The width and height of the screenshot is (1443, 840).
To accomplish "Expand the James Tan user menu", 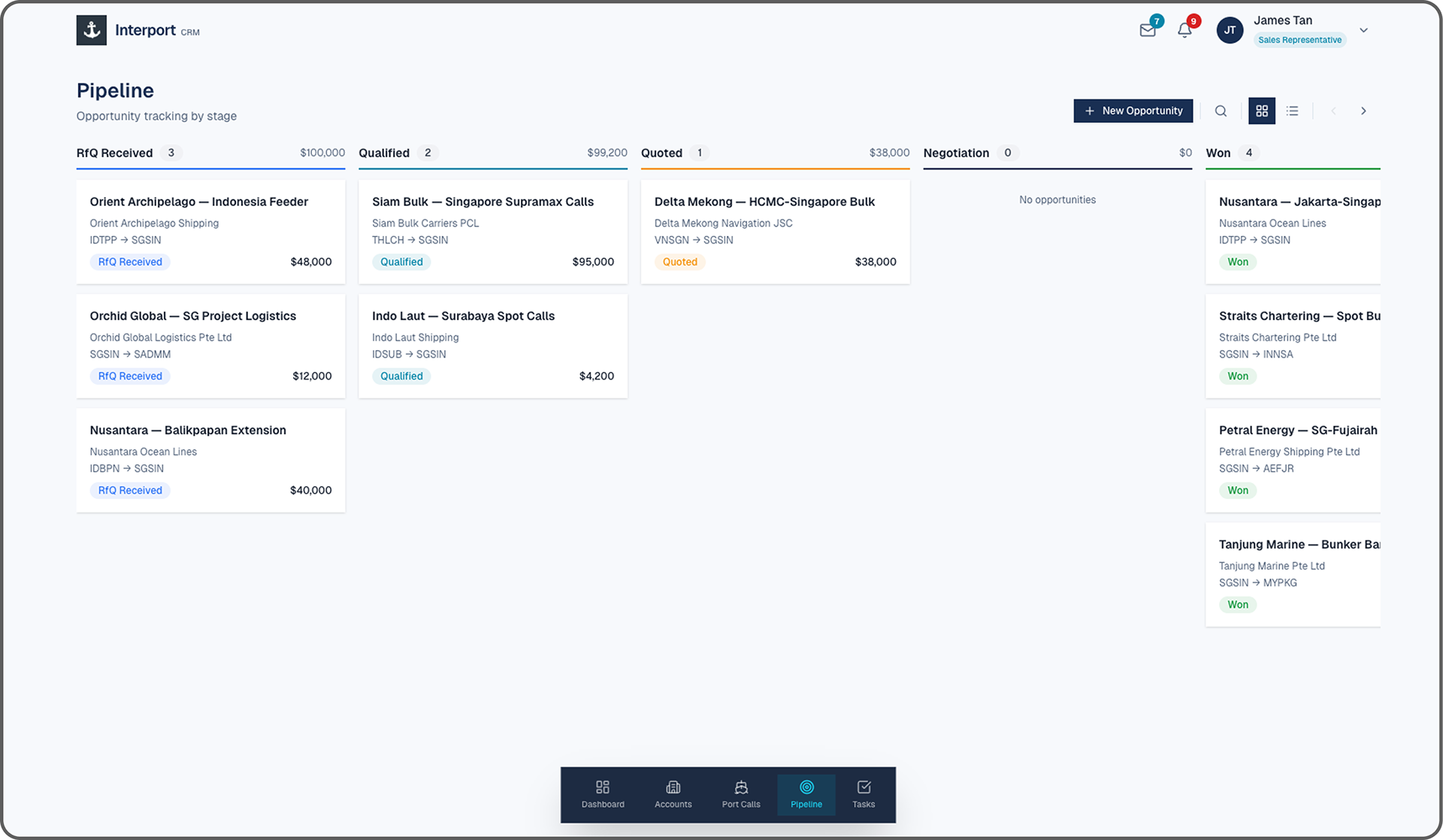I will [1363, 31].
